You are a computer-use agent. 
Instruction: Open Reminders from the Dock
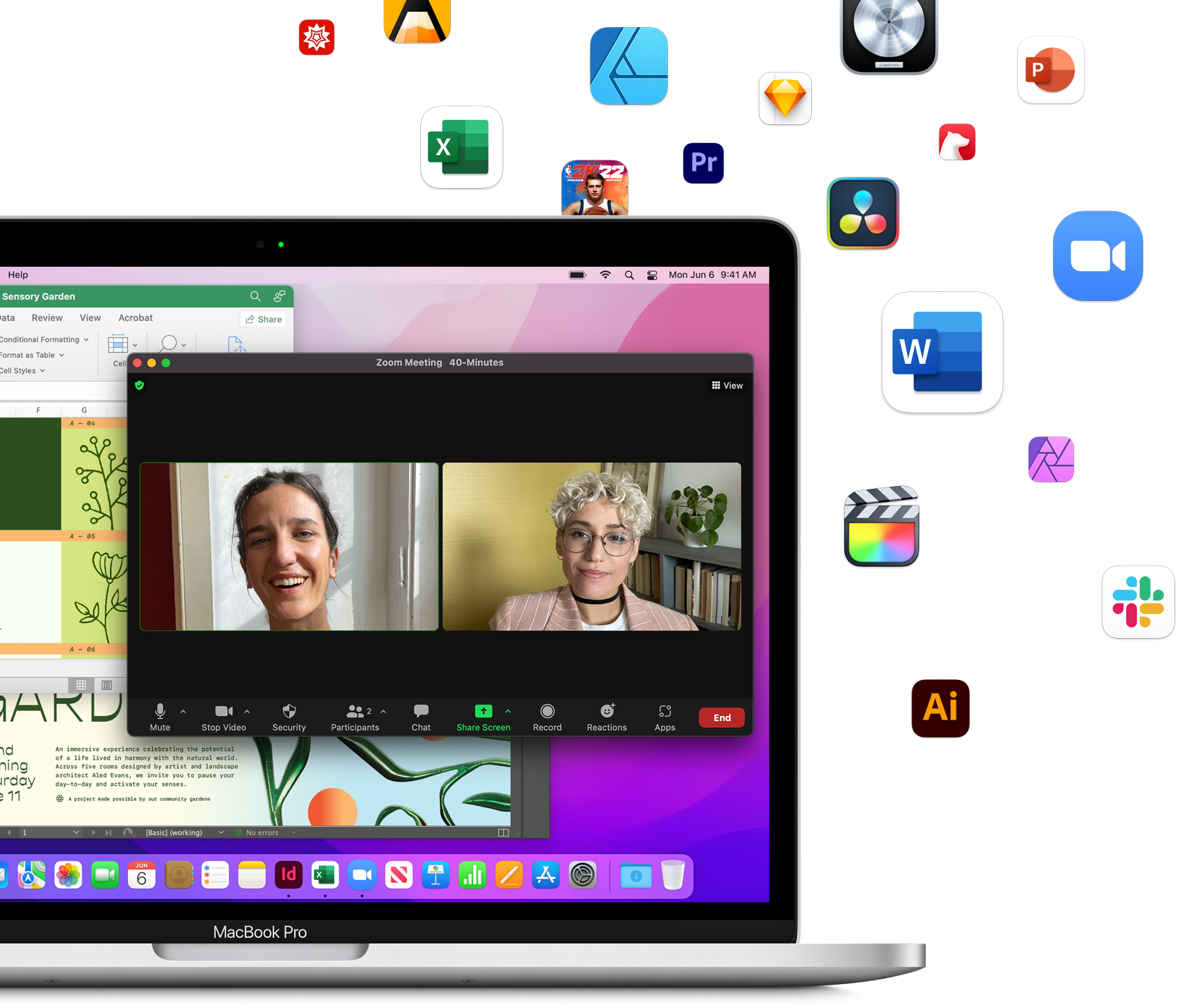coord(215,875)
